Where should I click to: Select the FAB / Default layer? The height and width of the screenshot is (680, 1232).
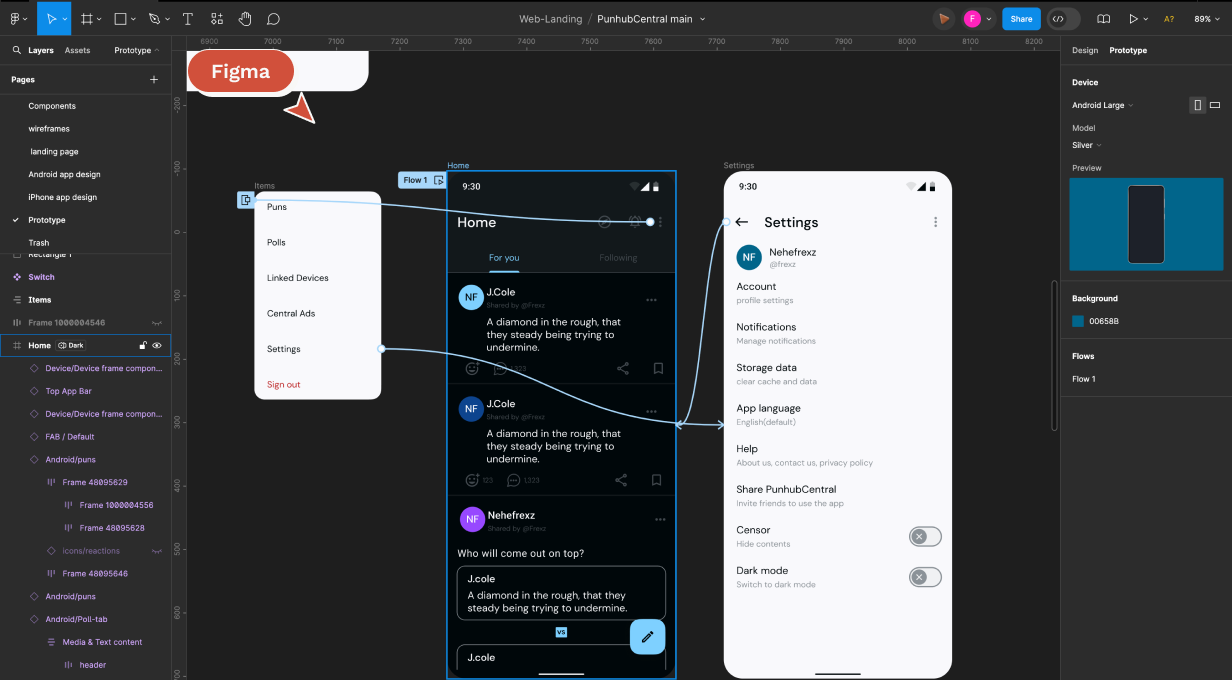[x=69, y=437]
